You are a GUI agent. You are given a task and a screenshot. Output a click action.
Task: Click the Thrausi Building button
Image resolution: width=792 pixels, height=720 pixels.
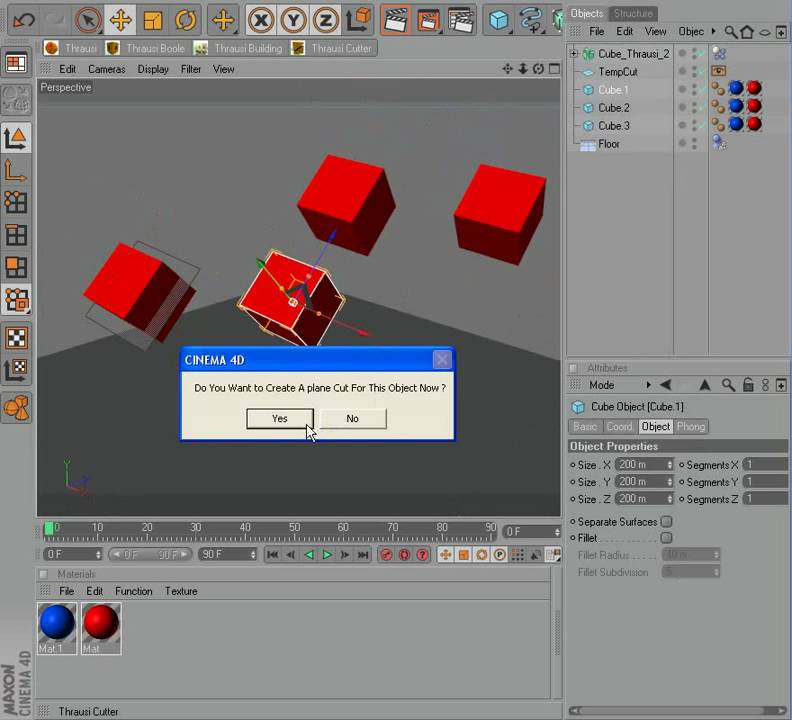coord(238,48)
